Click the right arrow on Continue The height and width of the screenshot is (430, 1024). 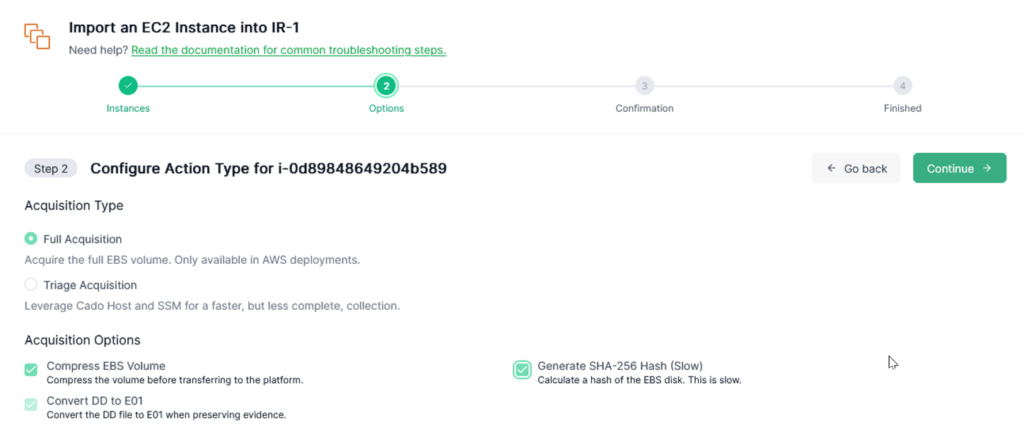tap(987, 168)
